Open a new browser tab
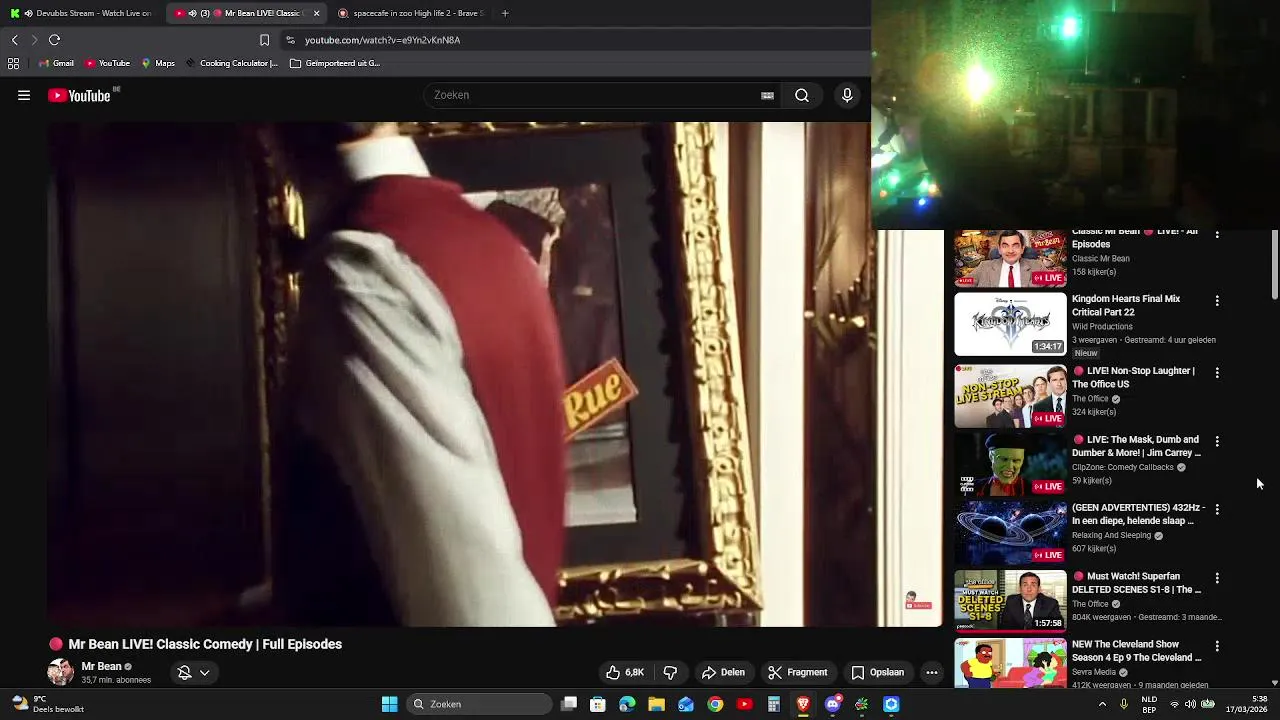The width and height of the screenshot is (1280, 720). click(x=505, y=13)
